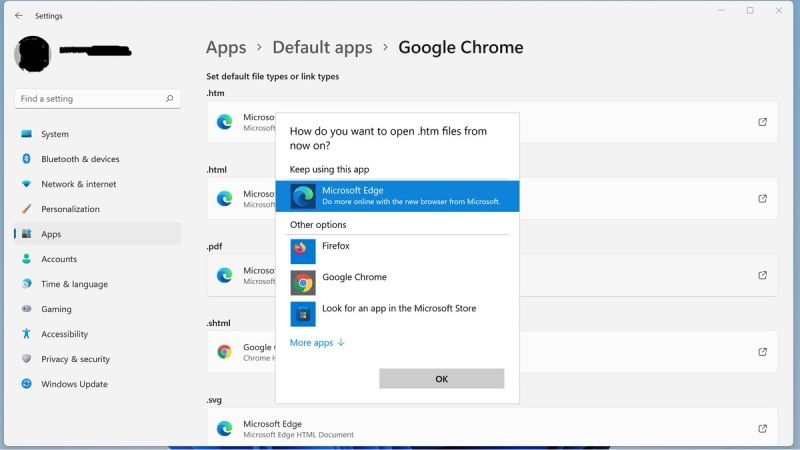Open Accessibility settings
This screenshot has width=800, height=450.
97,334
